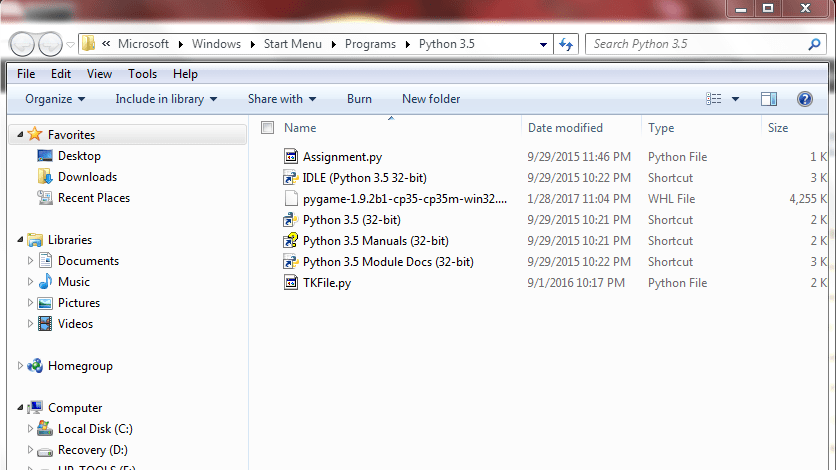
Task: Select the Assignment.py file icon
Action: point(291,157)
